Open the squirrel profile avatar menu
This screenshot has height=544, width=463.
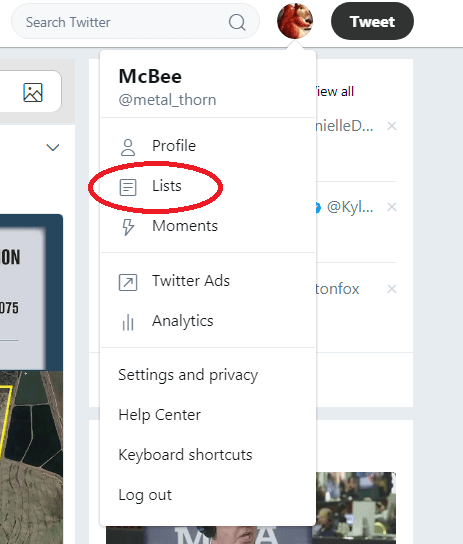coord(295,21)
